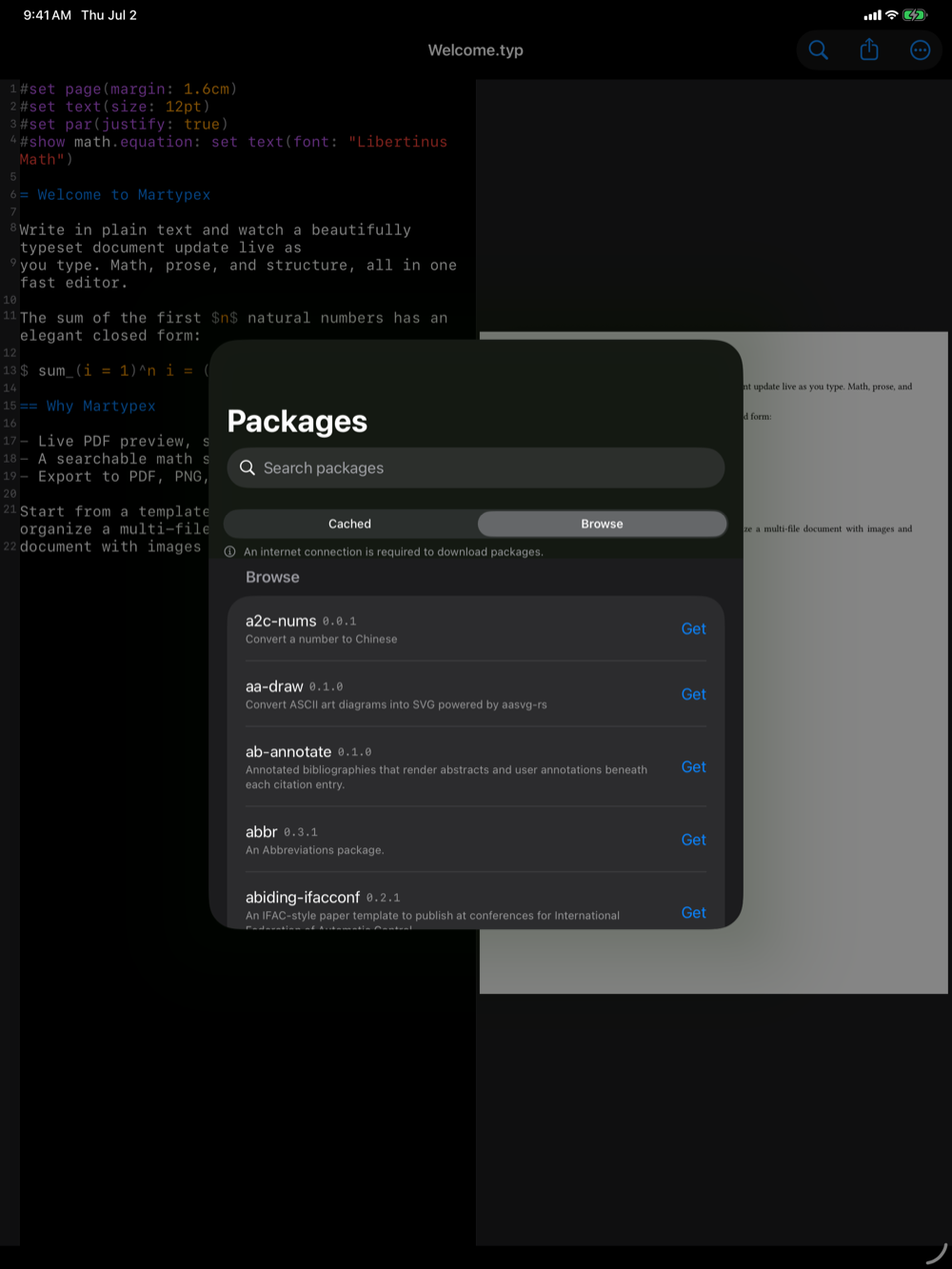Select the Browse tab
952x1269 pixels.
click(602, 524)
